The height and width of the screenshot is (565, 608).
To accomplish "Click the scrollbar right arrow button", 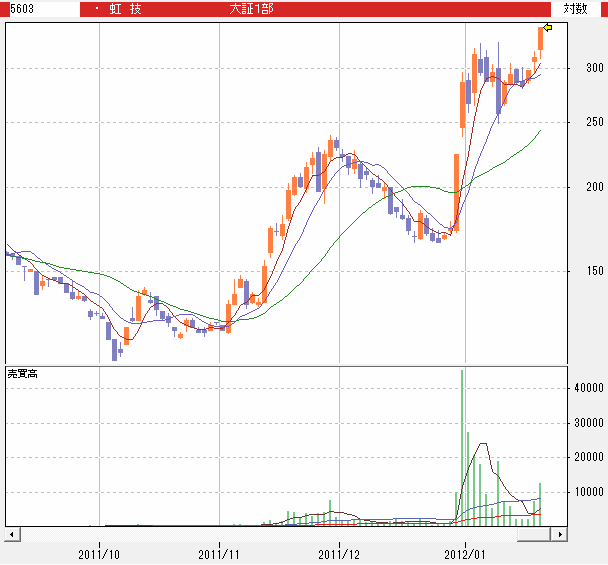I will 560,534.
